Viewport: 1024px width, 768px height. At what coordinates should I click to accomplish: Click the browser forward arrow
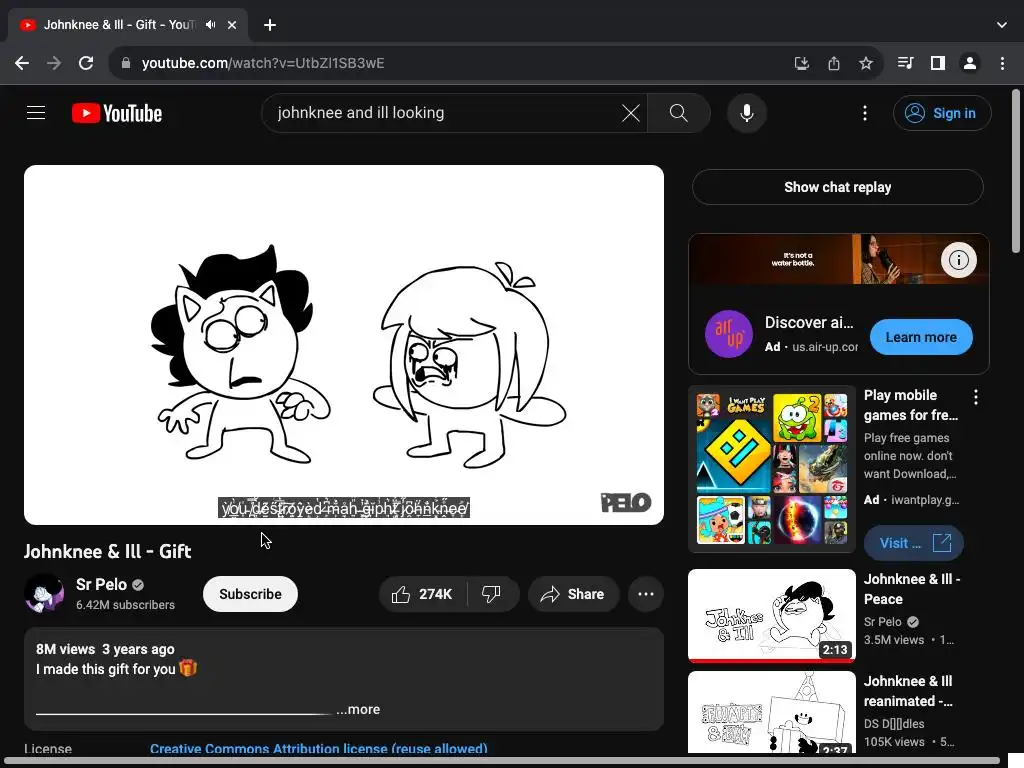coord(54,63)
